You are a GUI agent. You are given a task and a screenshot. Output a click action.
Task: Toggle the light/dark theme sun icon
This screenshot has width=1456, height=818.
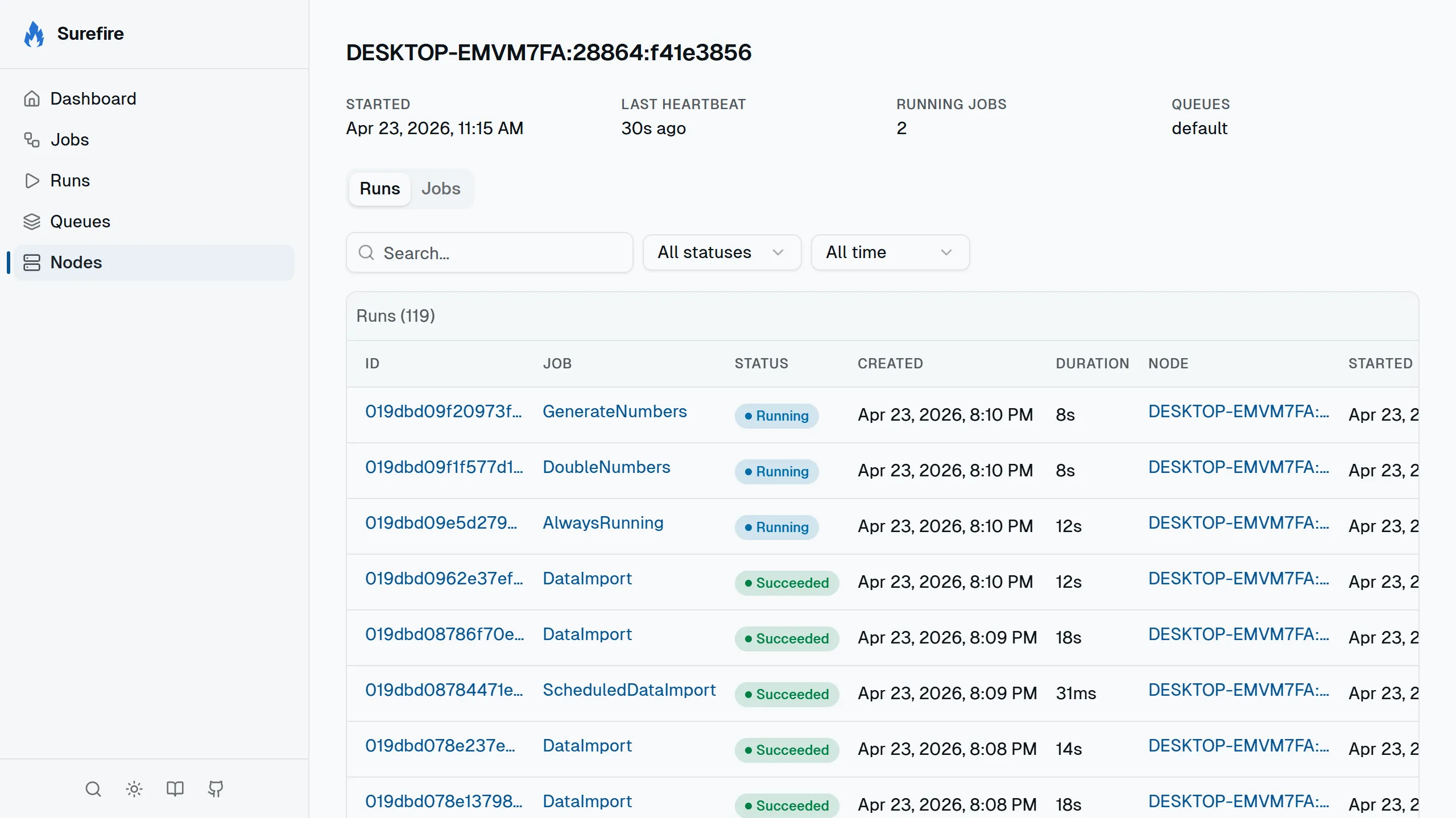[134, 789]
